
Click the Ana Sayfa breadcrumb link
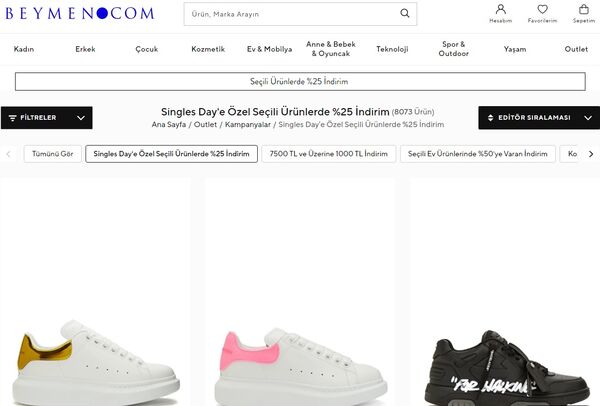tap(171, 125)
